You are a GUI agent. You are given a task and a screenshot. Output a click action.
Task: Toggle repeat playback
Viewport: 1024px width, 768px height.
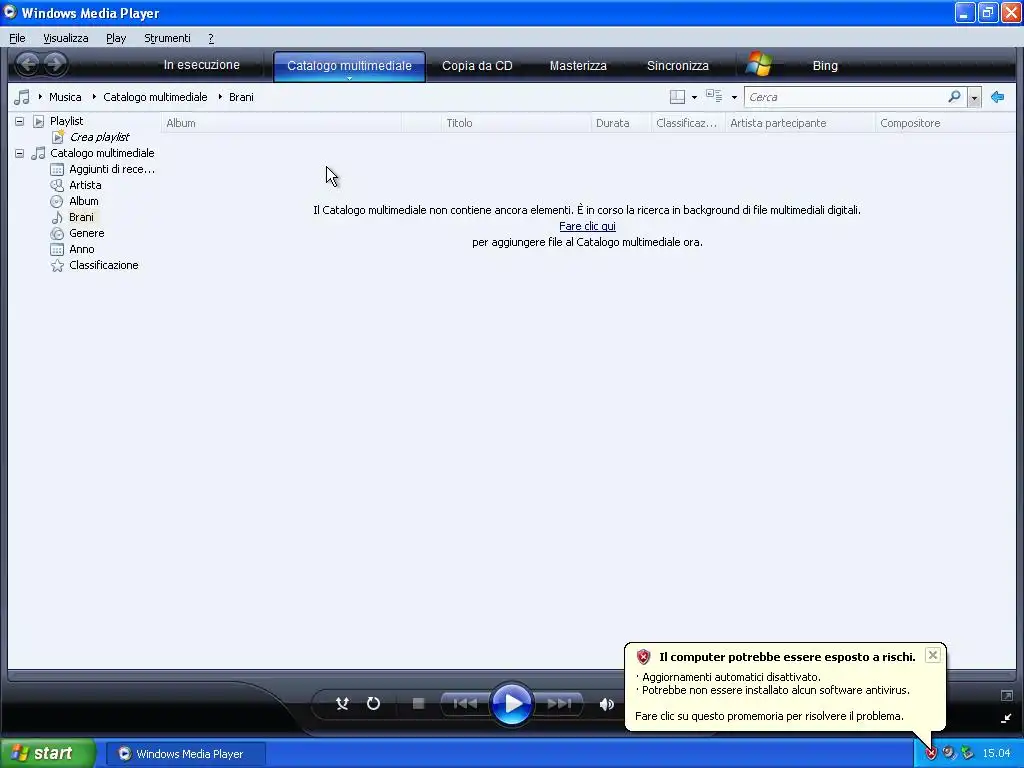(x=373, y=703)
